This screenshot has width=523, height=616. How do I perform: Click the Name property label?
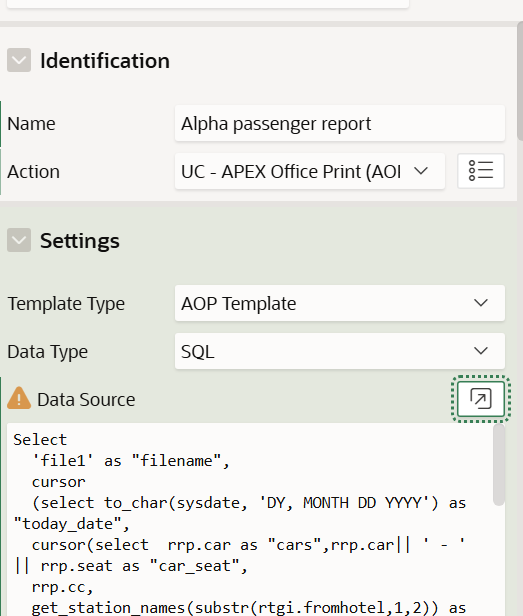coord(31,124)
